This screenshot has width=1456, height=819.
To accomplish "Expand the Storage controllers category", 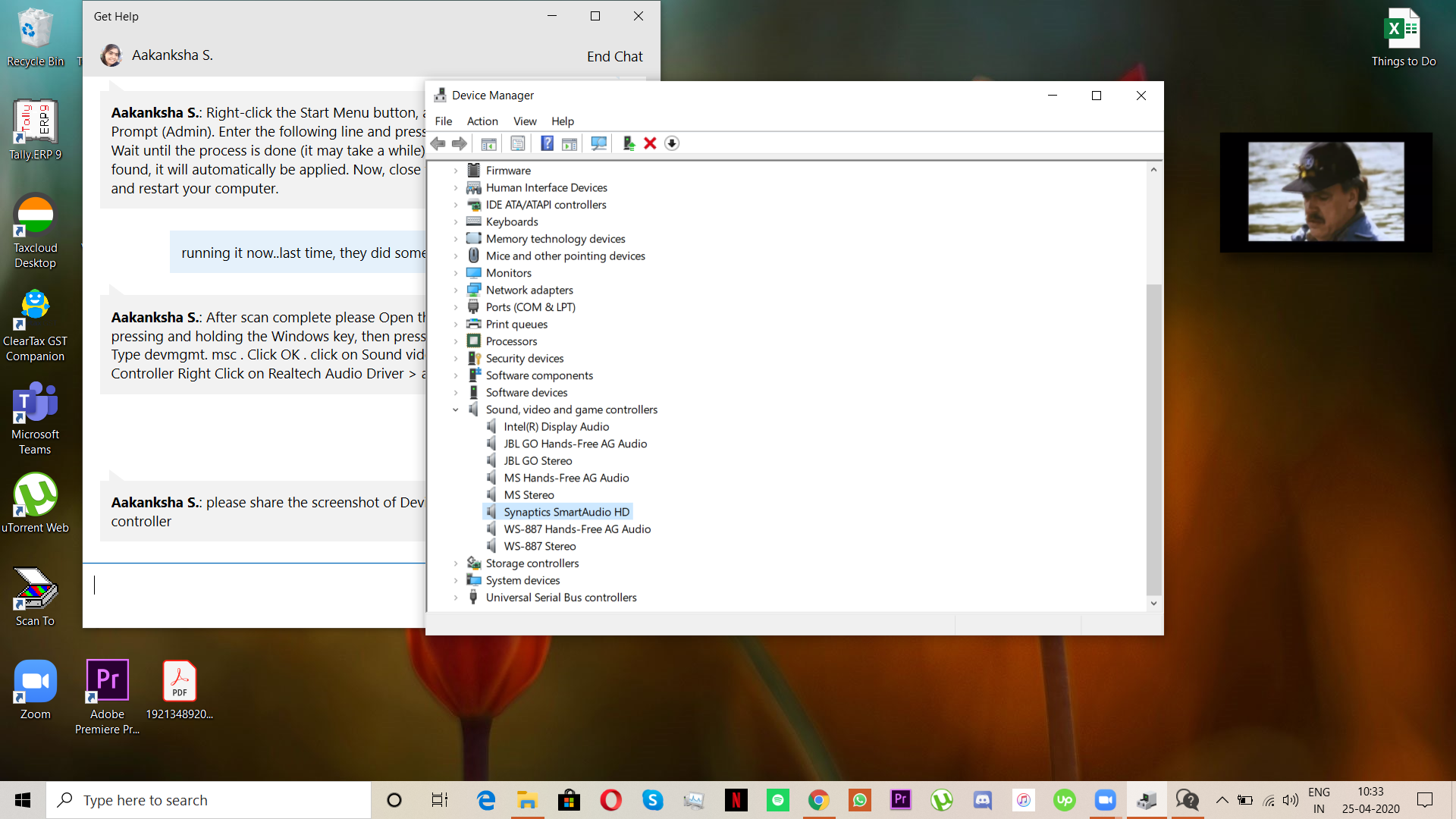I will click(456, 563).
